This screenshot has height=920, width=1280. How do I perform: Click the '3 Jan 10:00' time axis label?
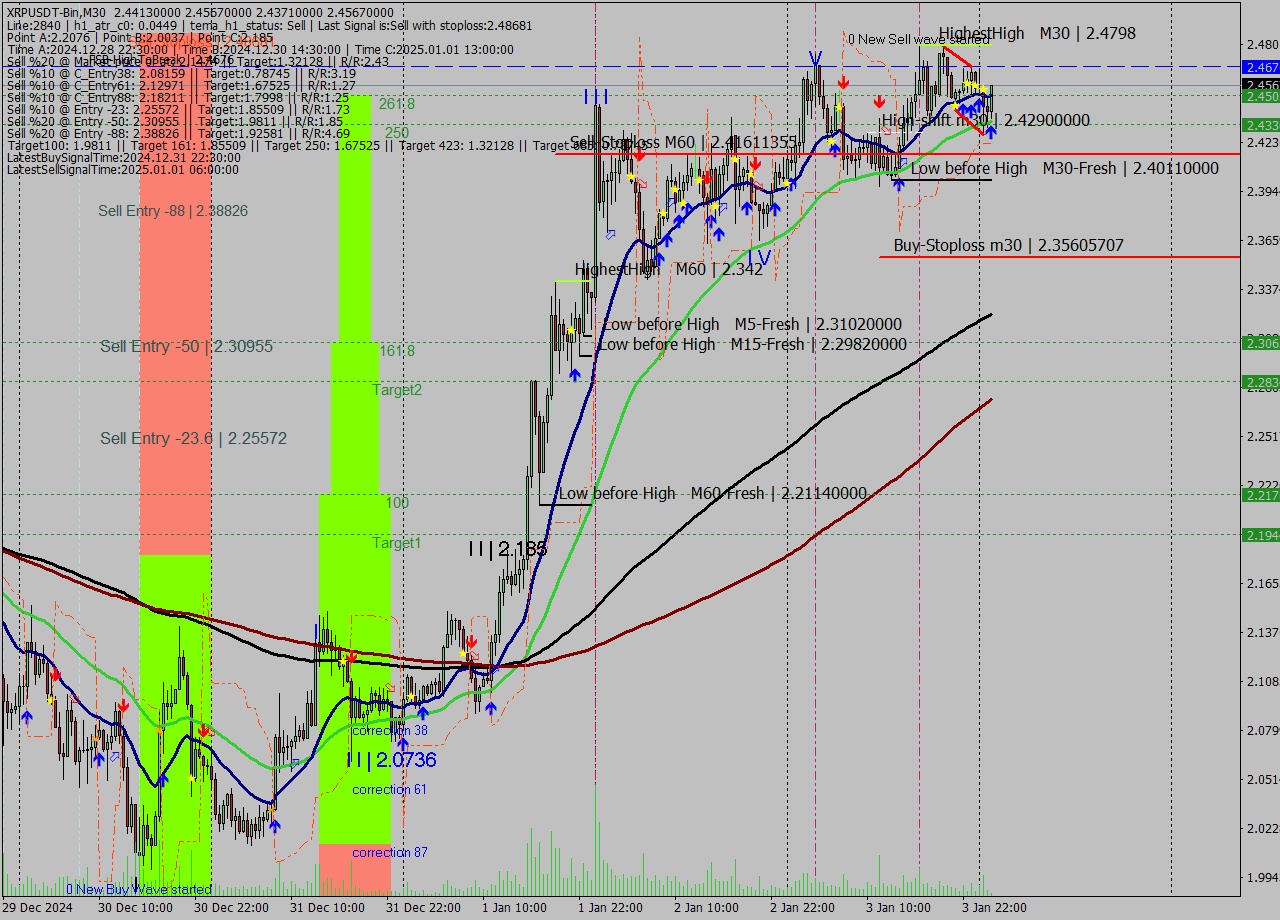(x=898, y=908)
